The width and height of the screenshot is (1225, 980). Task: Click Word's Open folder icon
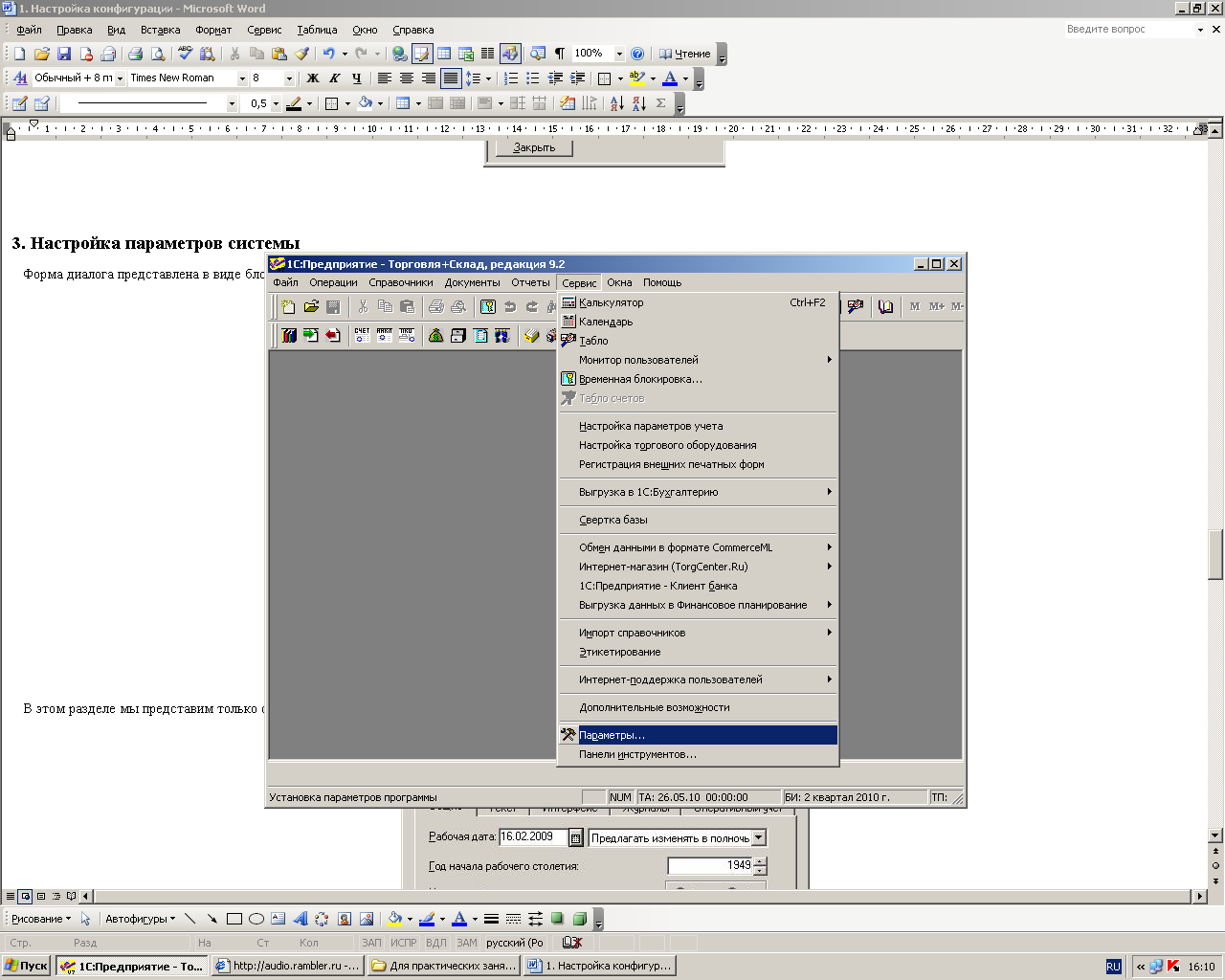click(42, 54)
